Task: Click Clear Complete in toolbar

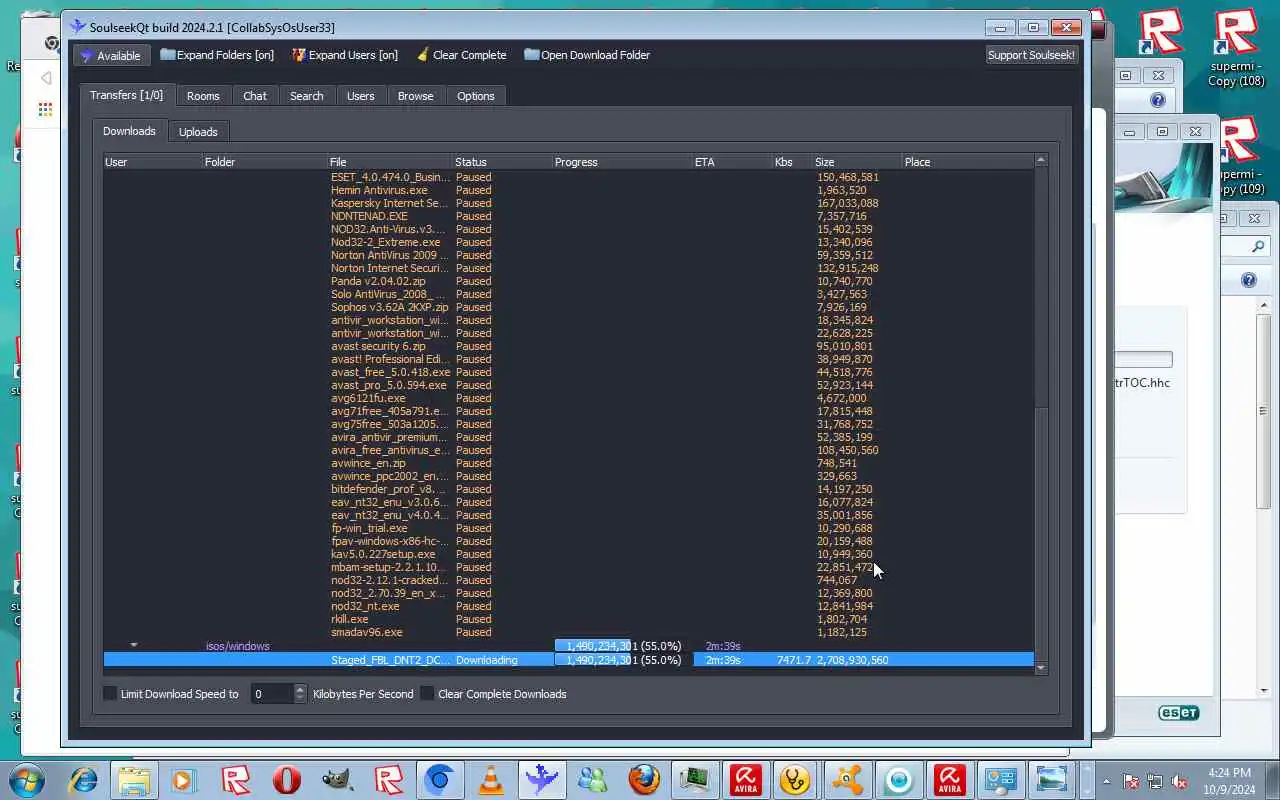Action: tap(461, 55)
